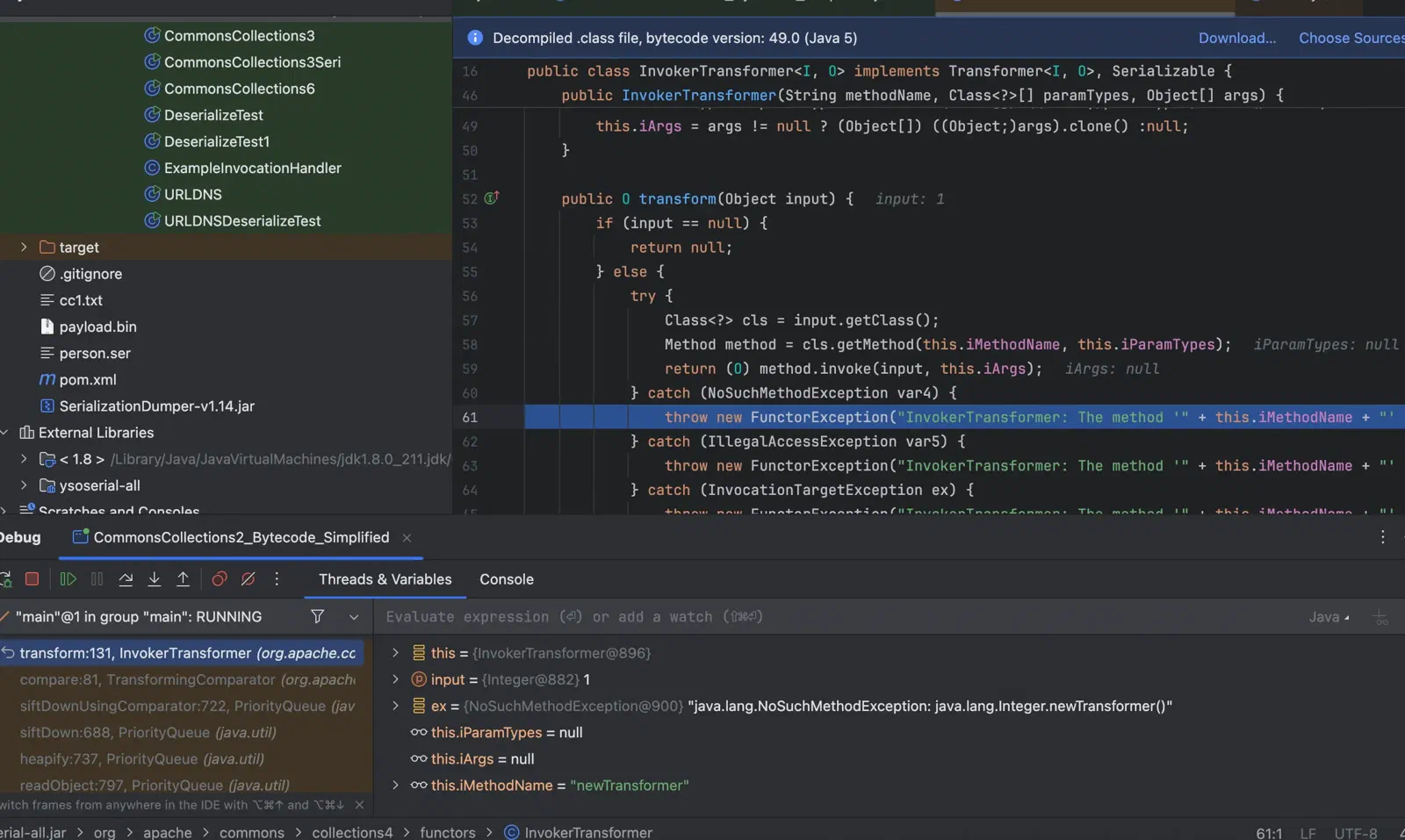Screen dimensions: 1405x840
Task: Click Download... sources link
Action: [1237, 38]
